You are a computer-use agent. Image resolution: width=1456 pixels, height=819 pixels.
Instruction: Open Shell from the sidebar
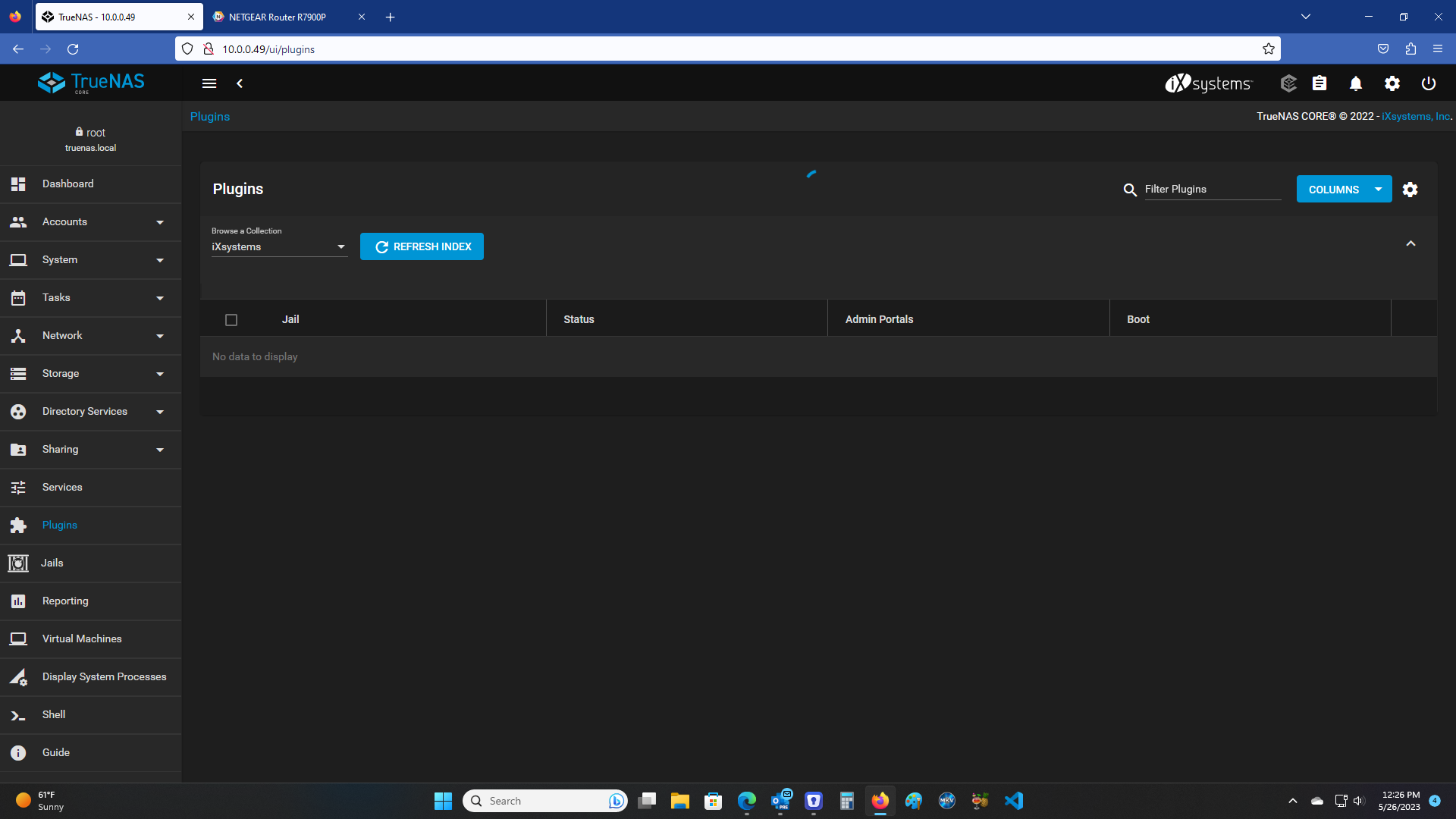(54, 715)
